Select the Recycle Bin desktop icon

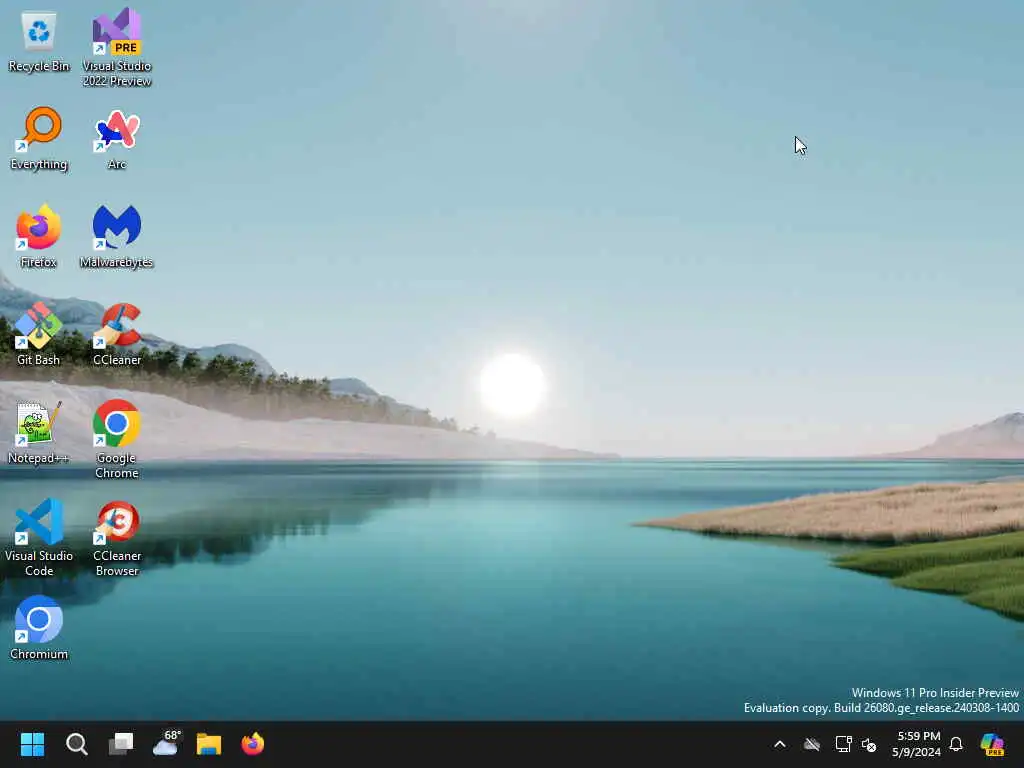point(39,40)
